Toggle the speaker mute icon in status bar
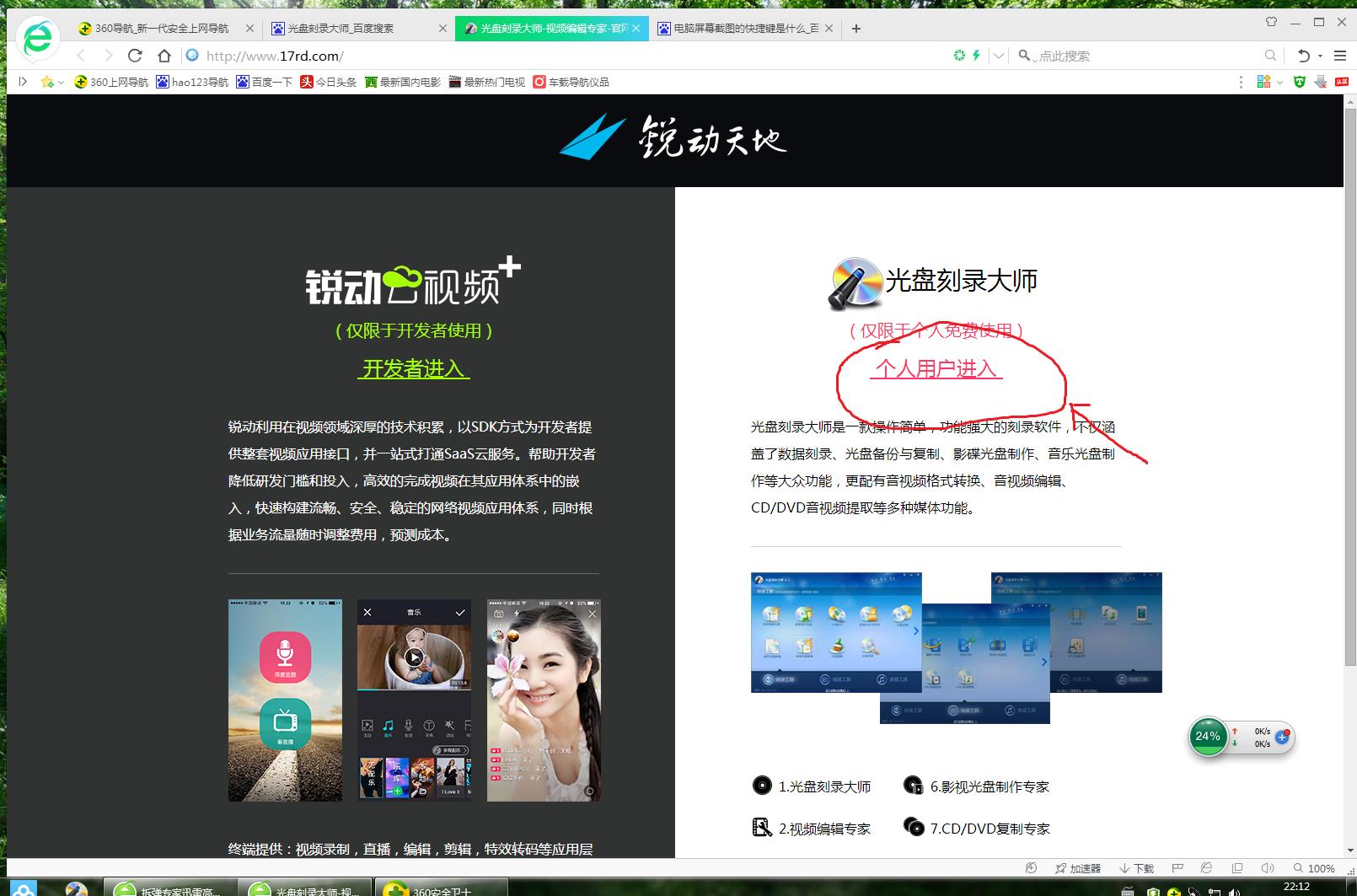 click(x=1268, y=868)
